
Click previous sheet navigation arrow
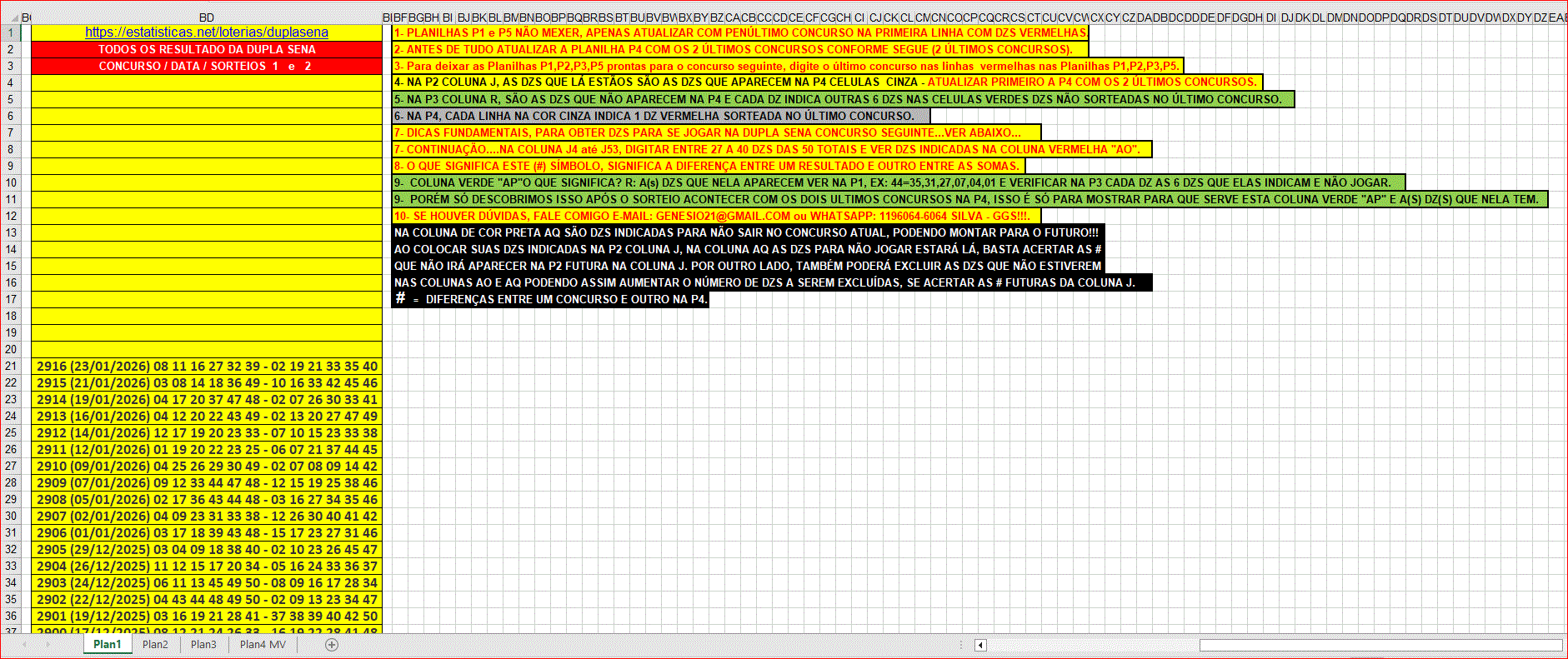point(24,645)
